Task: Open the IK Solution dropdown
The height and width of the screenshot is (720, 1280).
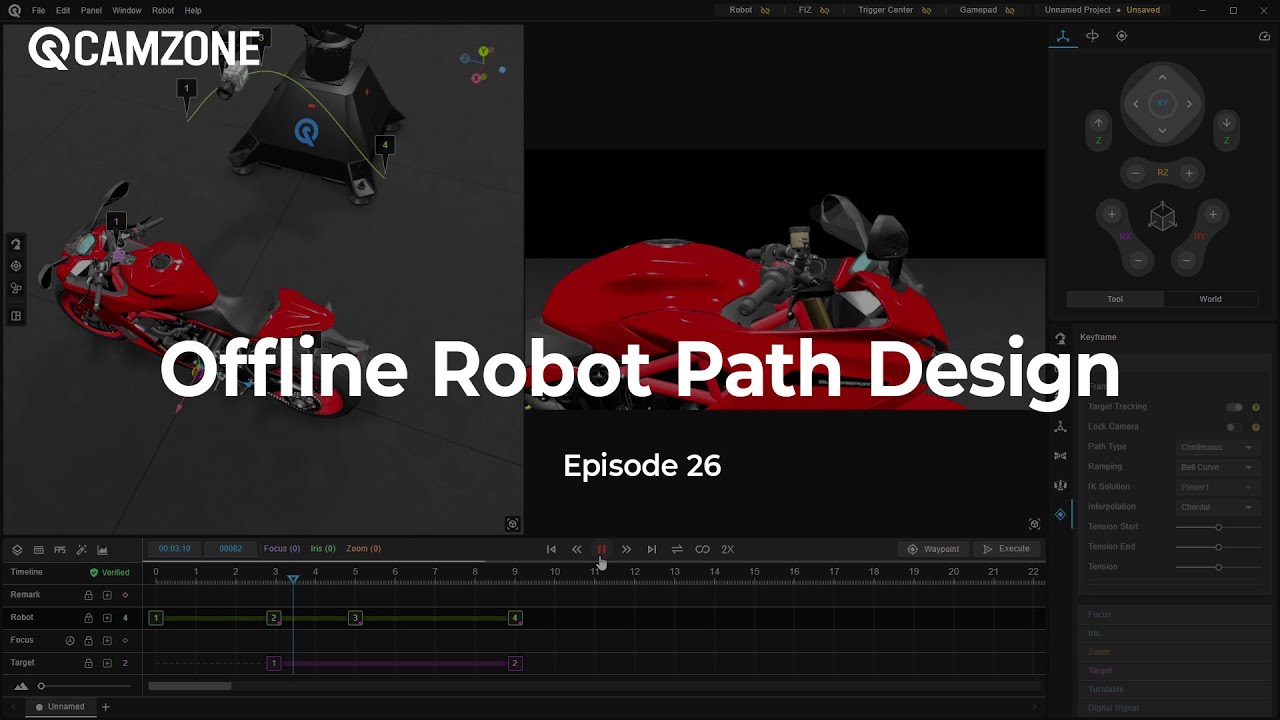Action: (x=1217, y=487)
